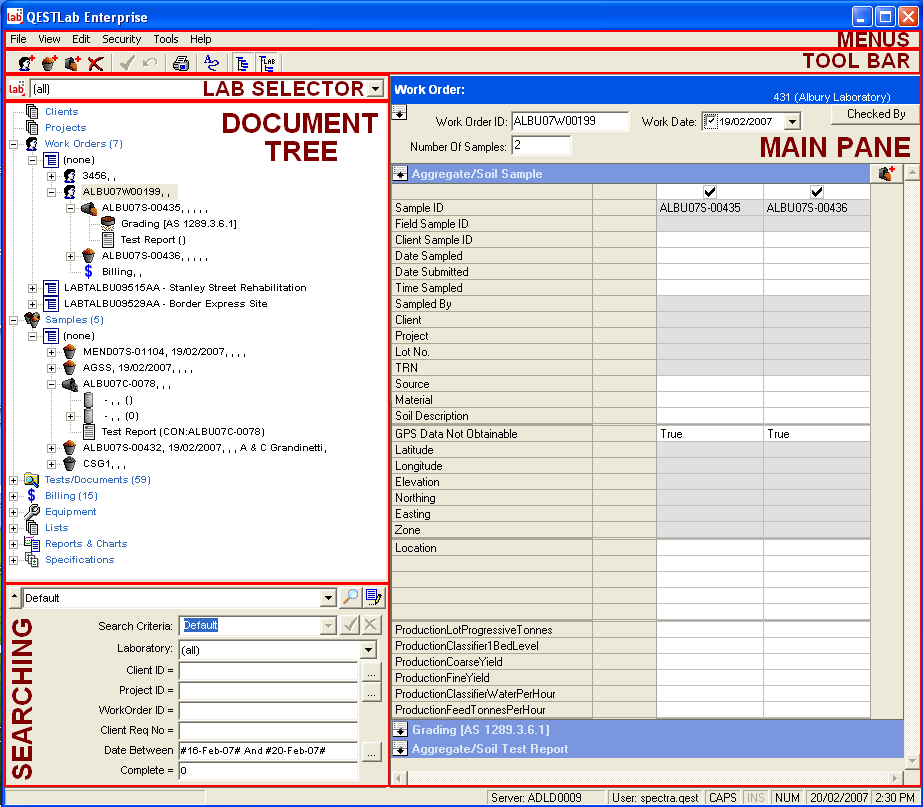Click the LAB tree view toolbar icon
923x807 pixels.
pos(267,63)
